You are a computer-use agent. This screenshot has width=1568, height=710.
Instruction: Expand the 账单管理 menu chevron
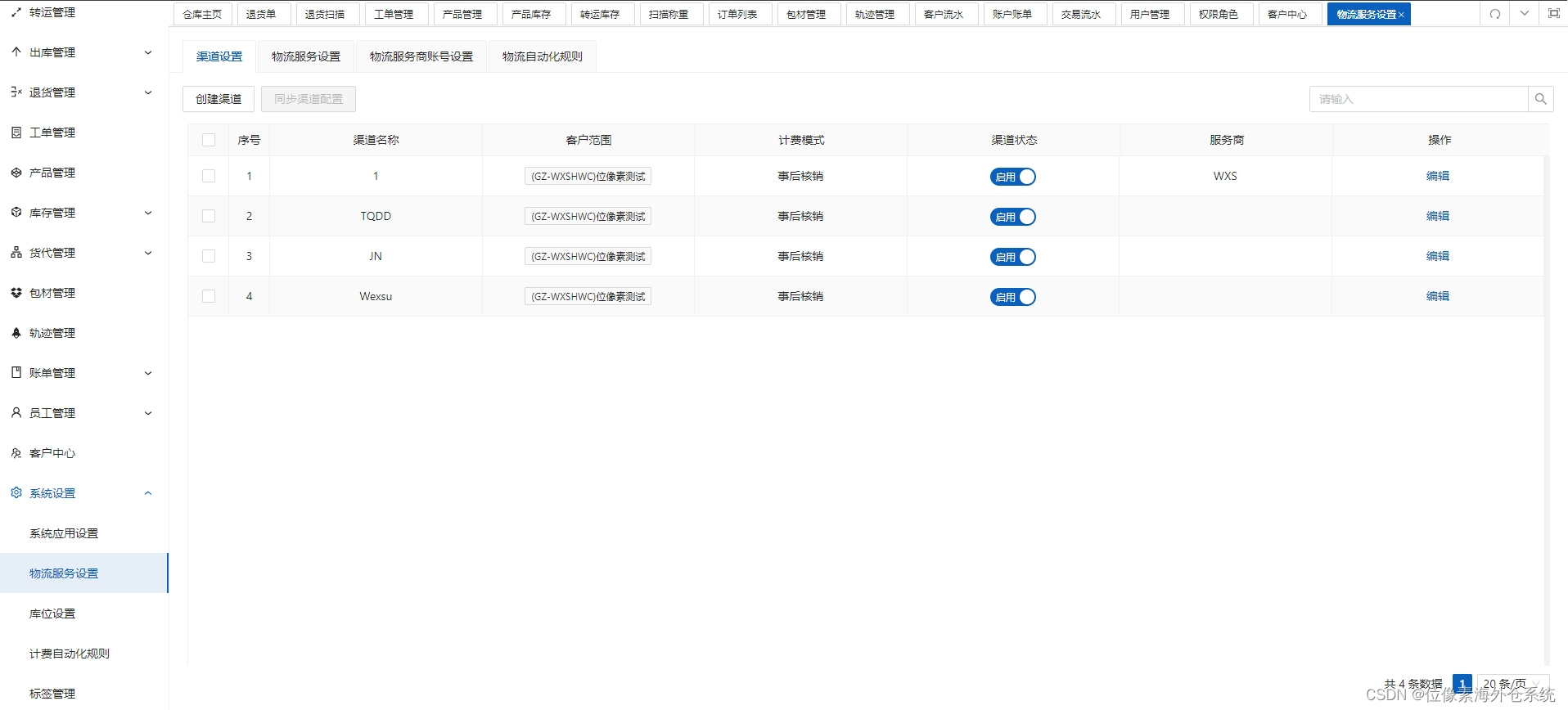(148, 373)
